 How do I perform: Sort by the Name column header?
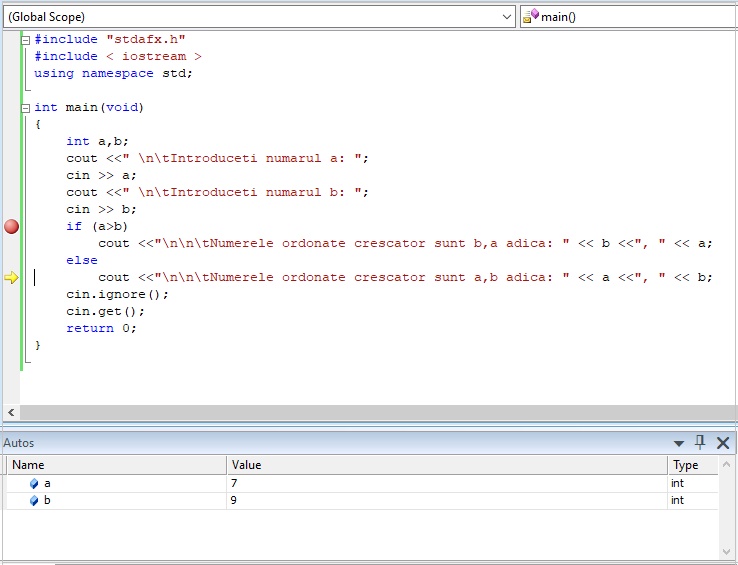pyautogui.click(x=117, y=465)
